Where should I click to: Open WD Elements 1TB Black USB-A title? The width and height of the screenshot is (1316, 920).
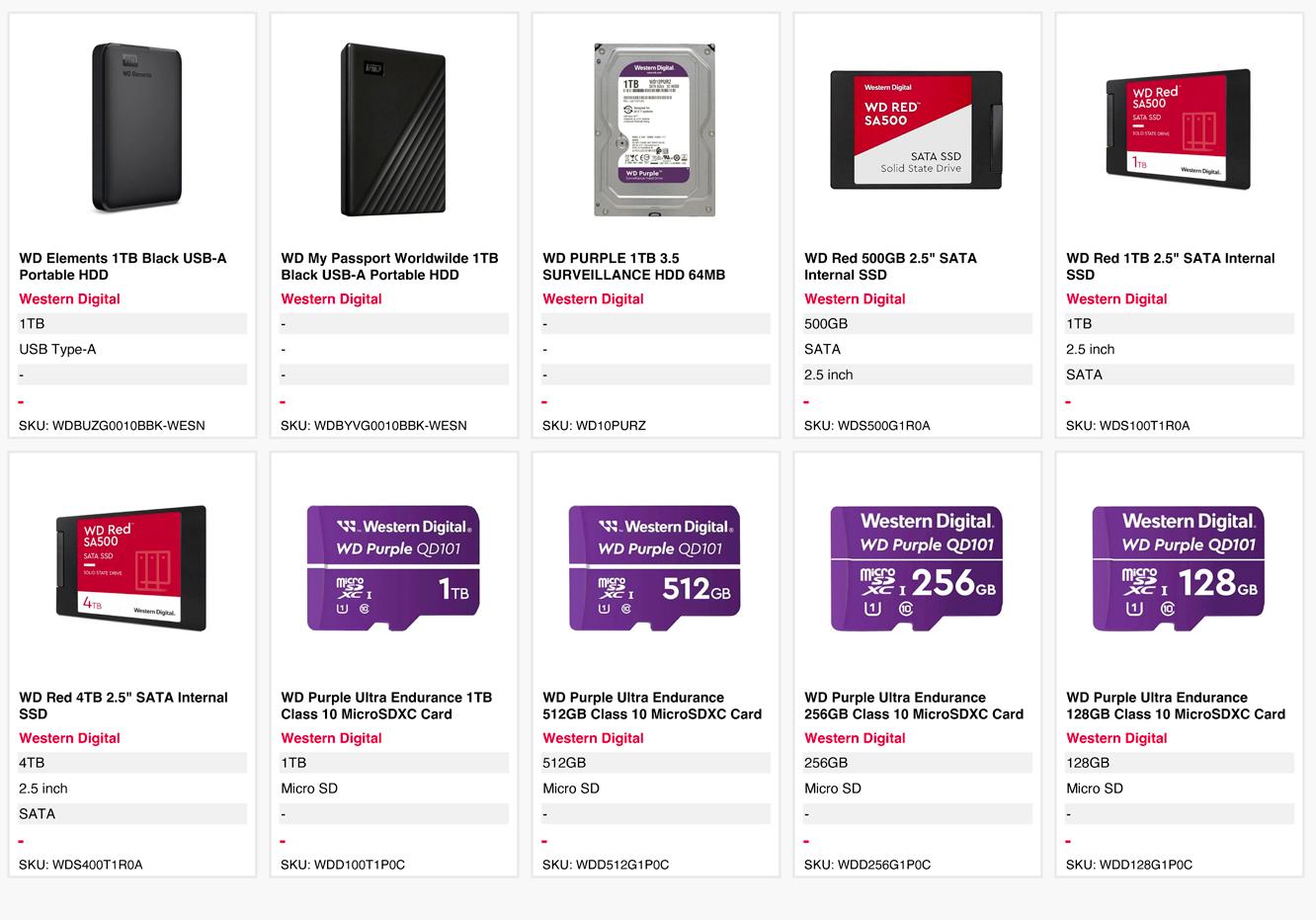[123, 266]
